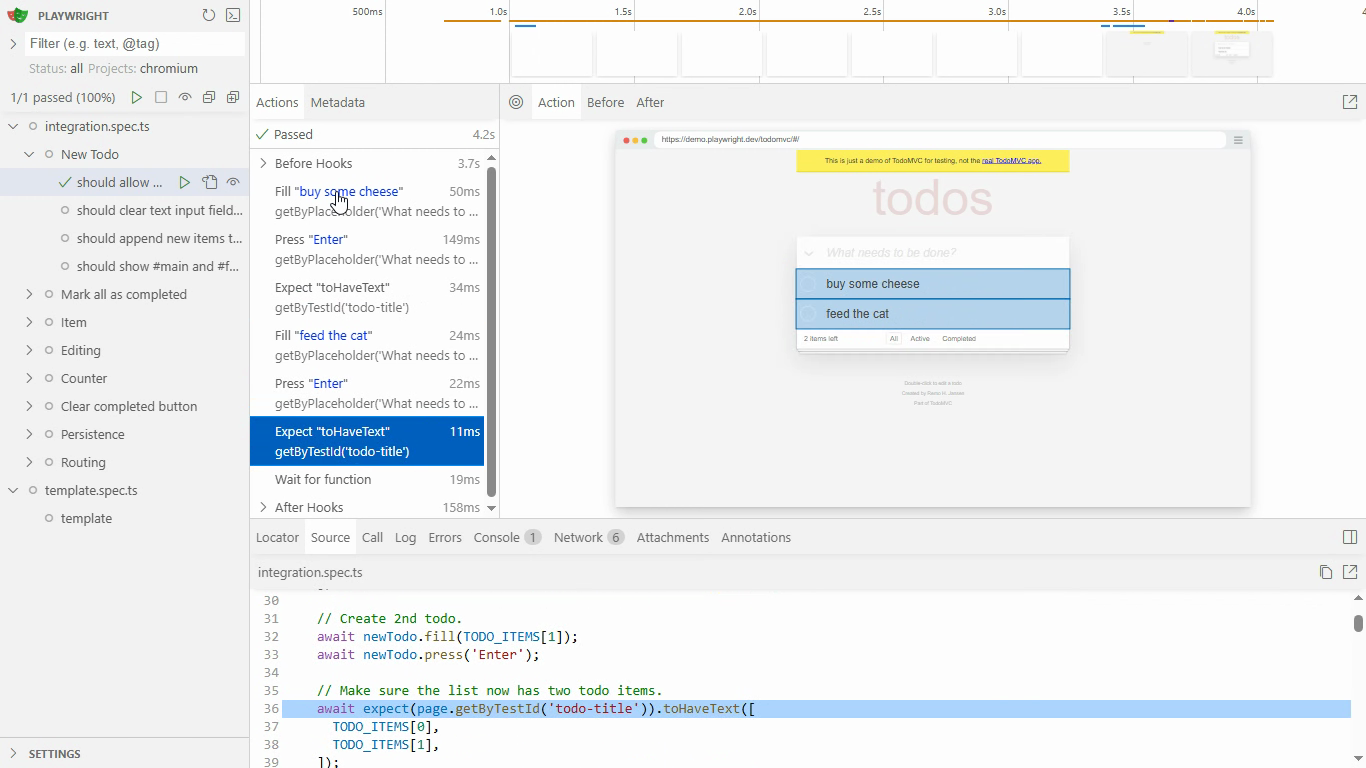Copy the source file using copy icon
The width and height of the screenshot is (1366, 768).
click(x=1325, y=572)
